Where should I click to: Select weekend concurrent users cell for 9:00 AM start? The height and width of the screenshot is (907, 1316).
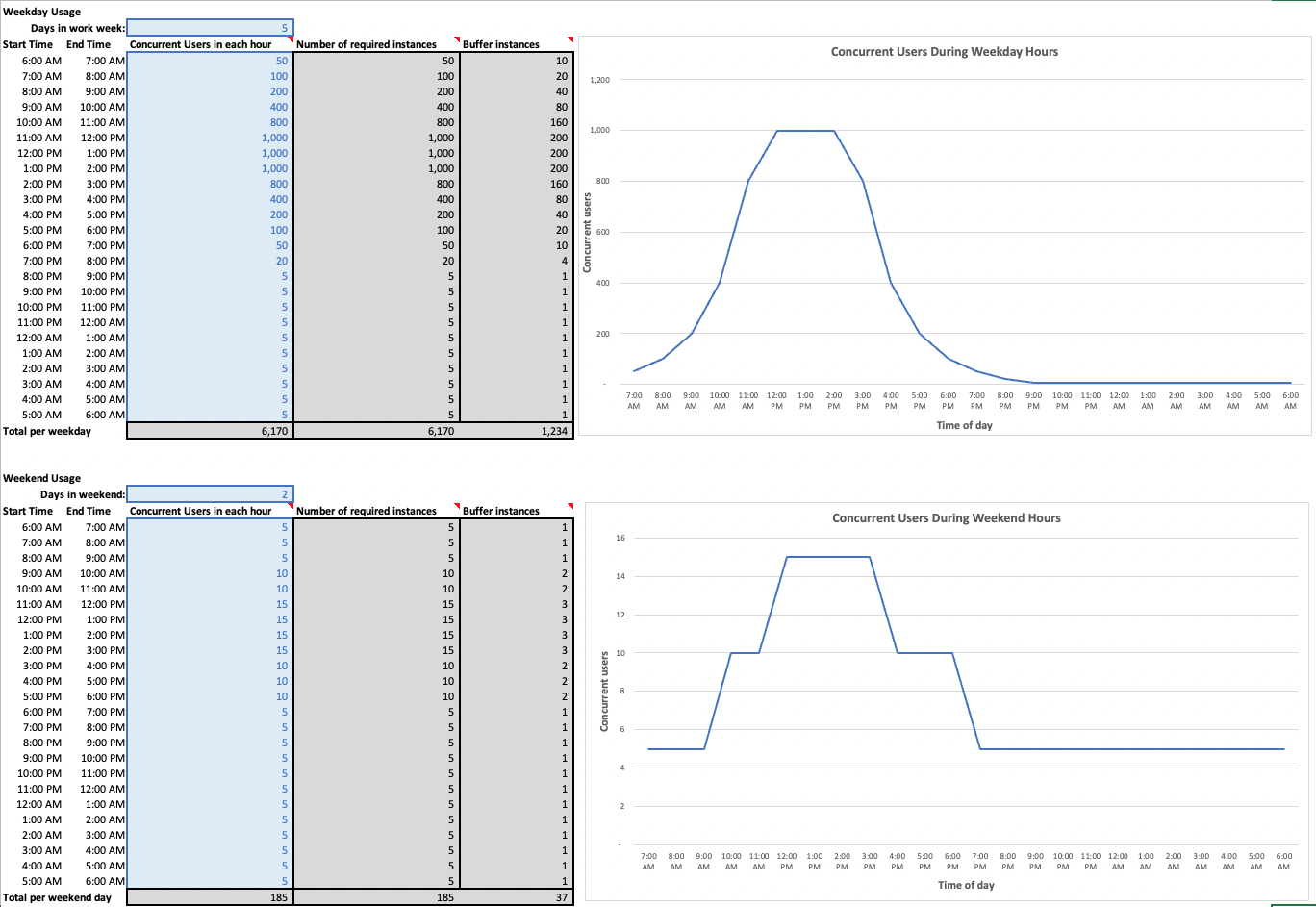(210, 573)
